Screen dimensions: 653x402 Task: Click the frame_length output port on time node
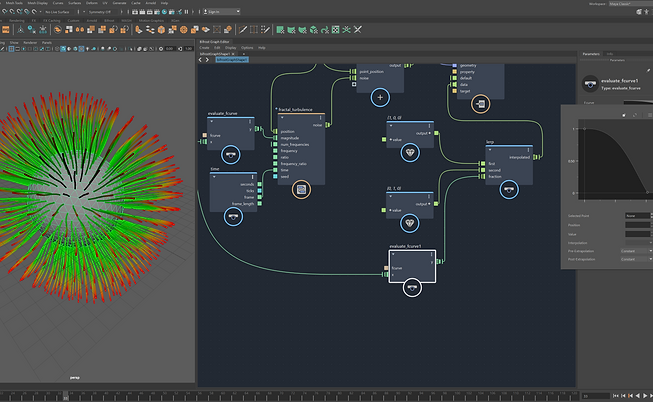(259, 204)
